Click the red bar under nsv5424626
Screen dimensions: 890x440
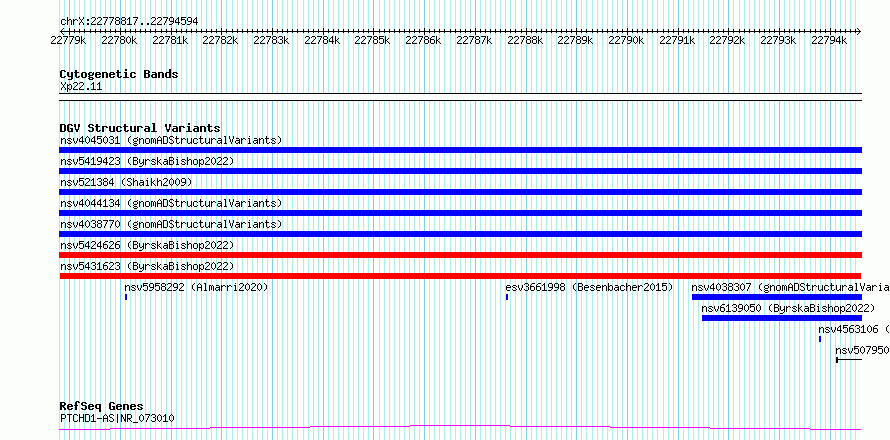click(x=460, y=255)
